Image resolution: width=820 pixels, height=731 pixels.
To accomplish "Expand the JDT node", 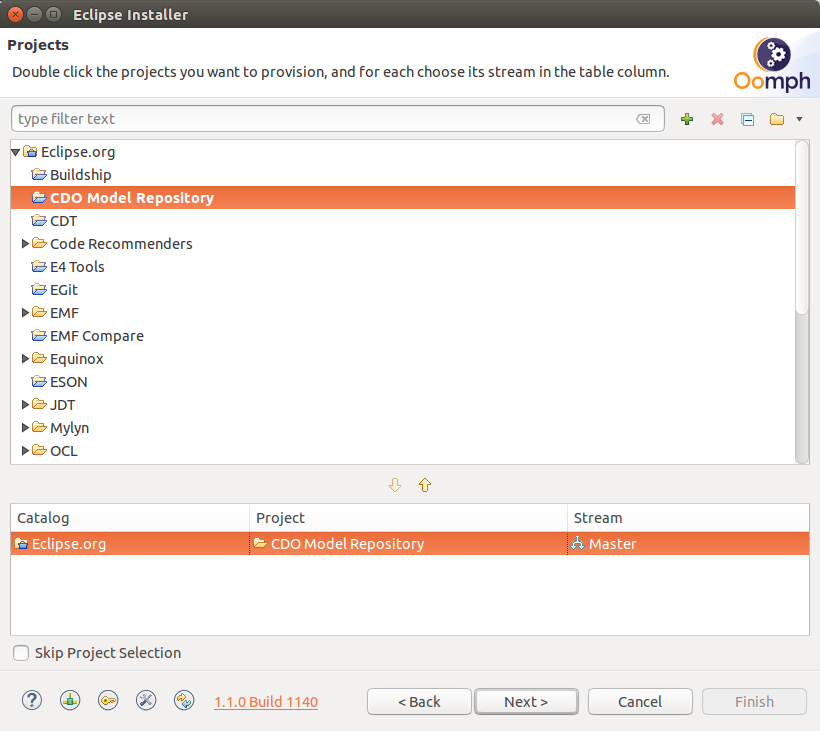I will 25,405.
